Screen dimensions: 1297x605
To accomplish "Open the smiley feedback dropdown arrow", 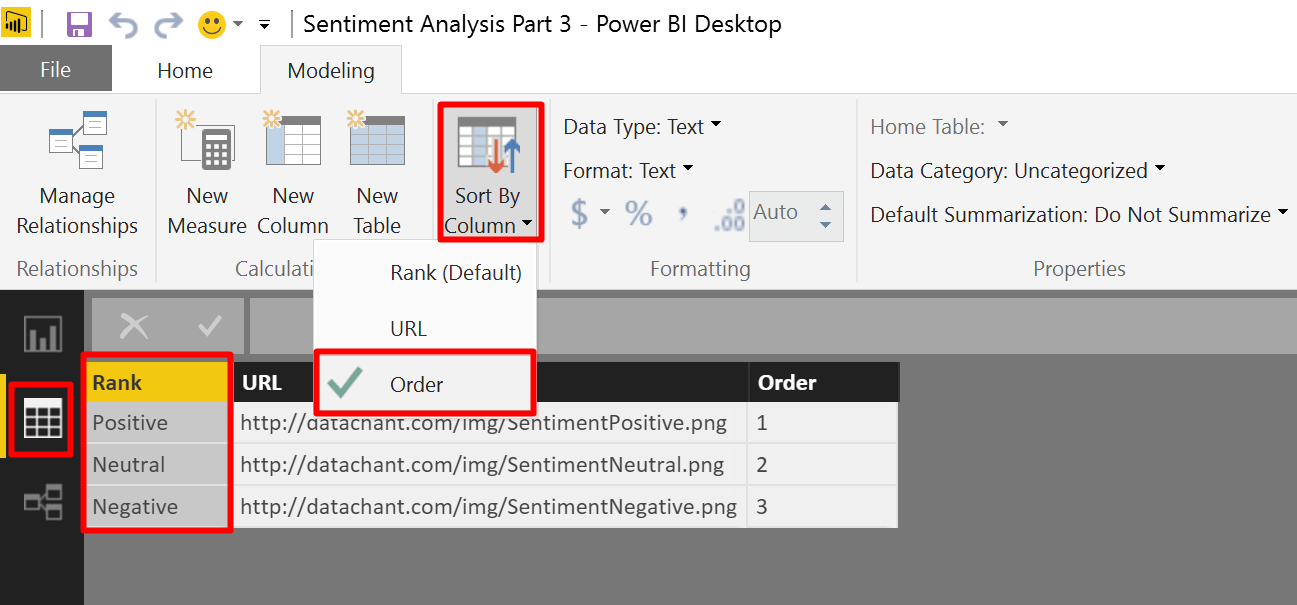I will click(x=238, y=24).
